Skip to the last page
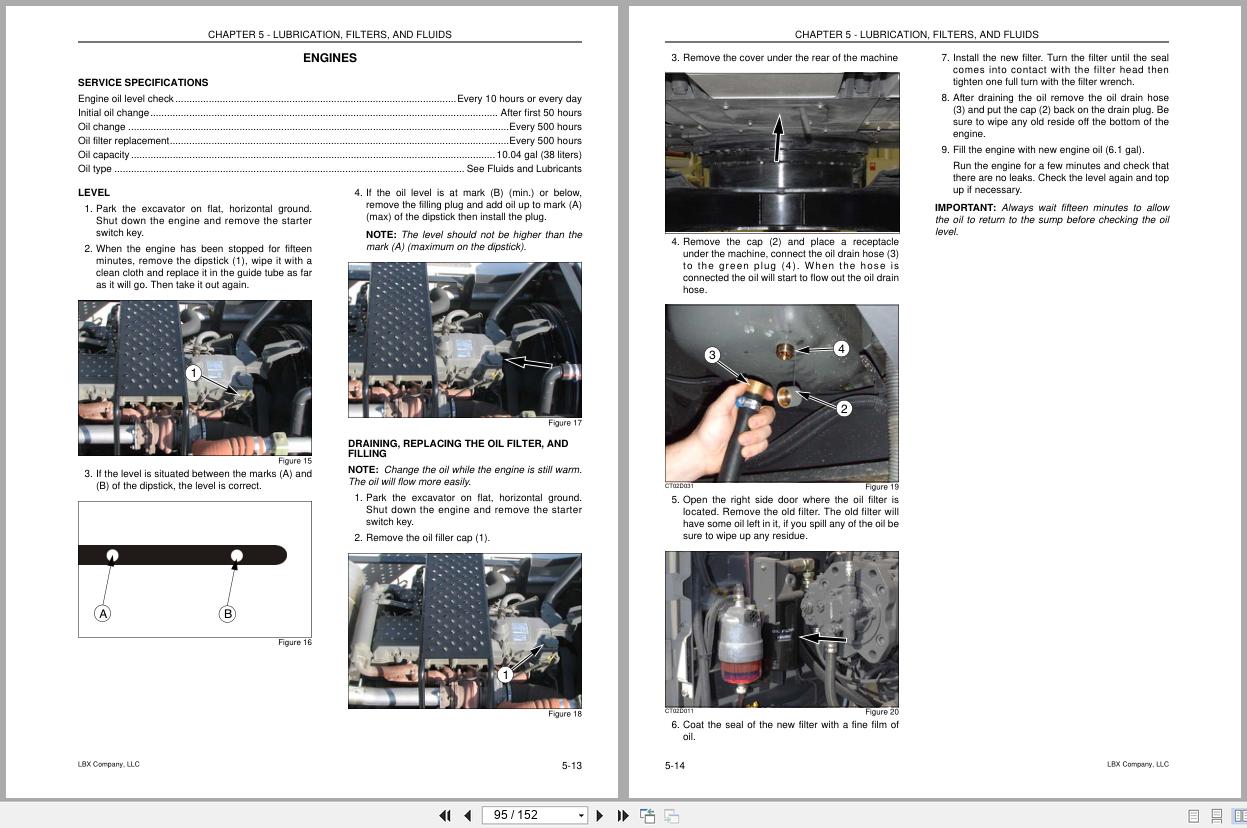This screenshot has width=1247, height=828. (620, 815)
